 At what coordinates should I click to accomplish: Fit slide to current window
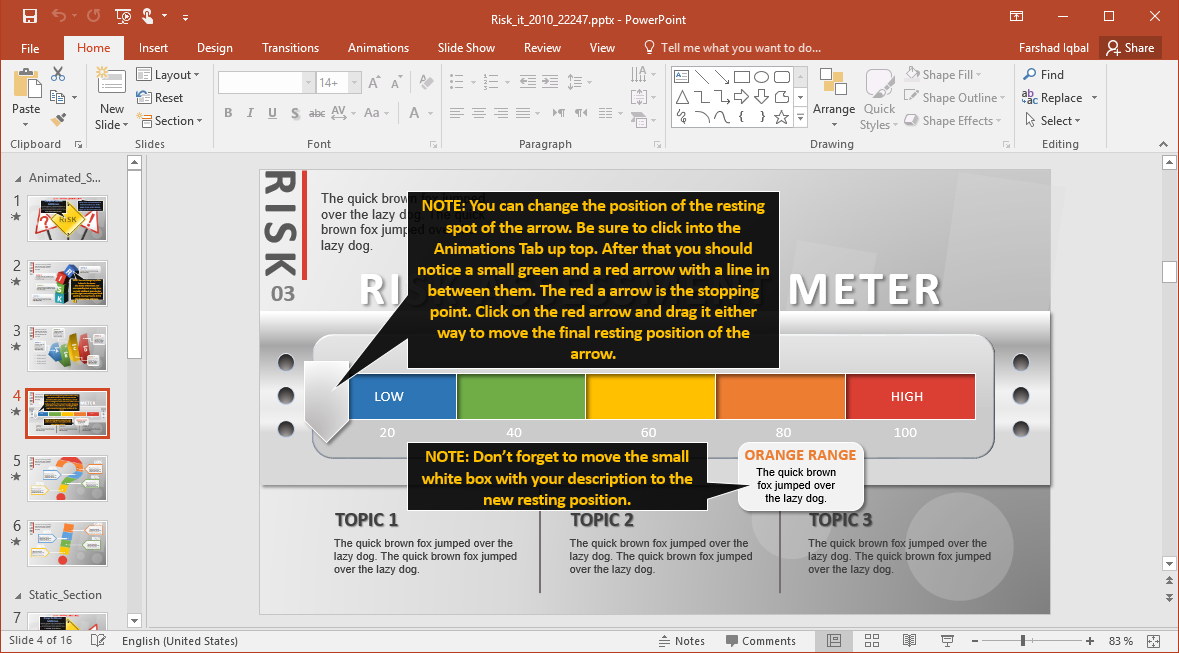point(1153,641)
